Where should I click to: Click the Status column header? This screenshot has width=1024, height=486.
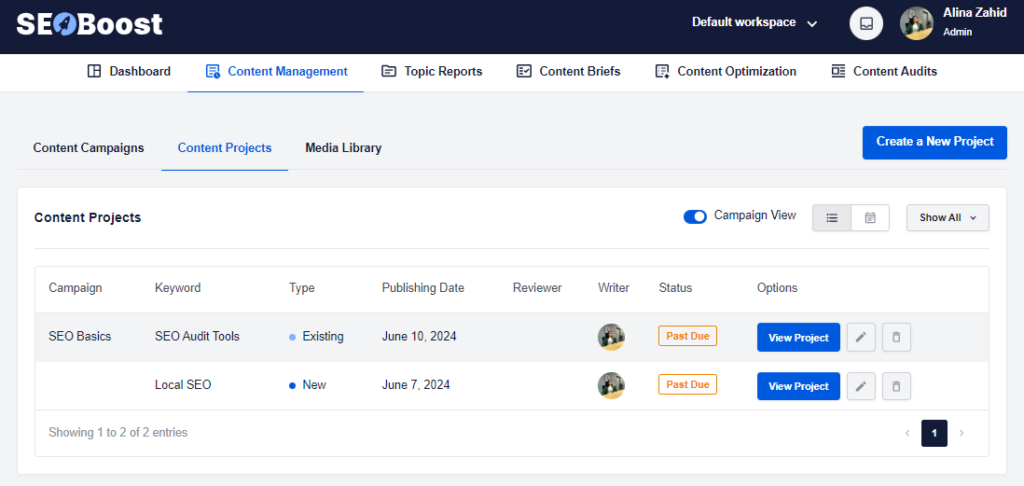click(675, 288)
